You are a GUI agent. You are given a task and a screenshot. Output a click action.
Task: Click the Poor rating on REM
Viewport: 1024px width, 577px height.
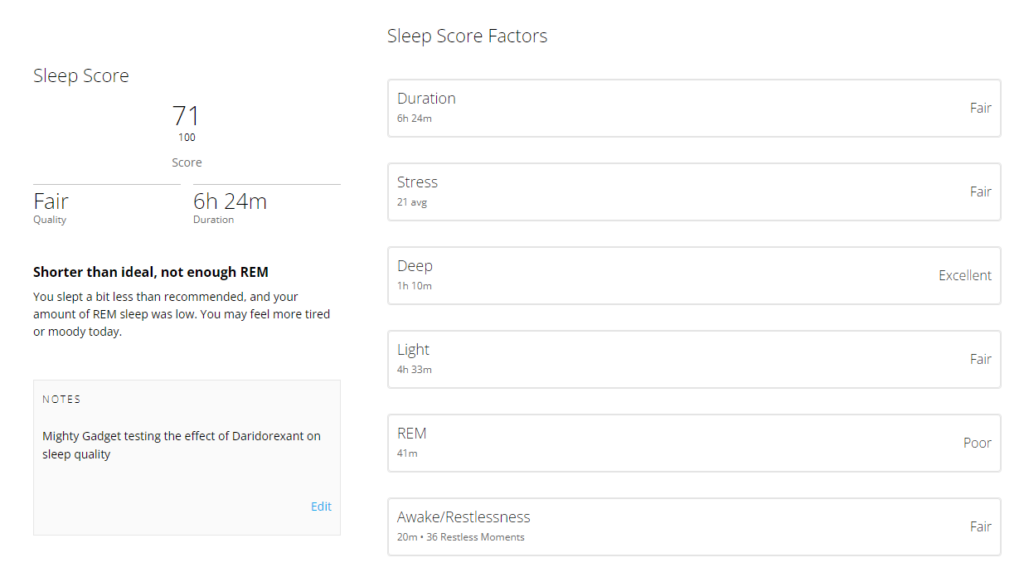pyautogui.click(x=977, y=443)
